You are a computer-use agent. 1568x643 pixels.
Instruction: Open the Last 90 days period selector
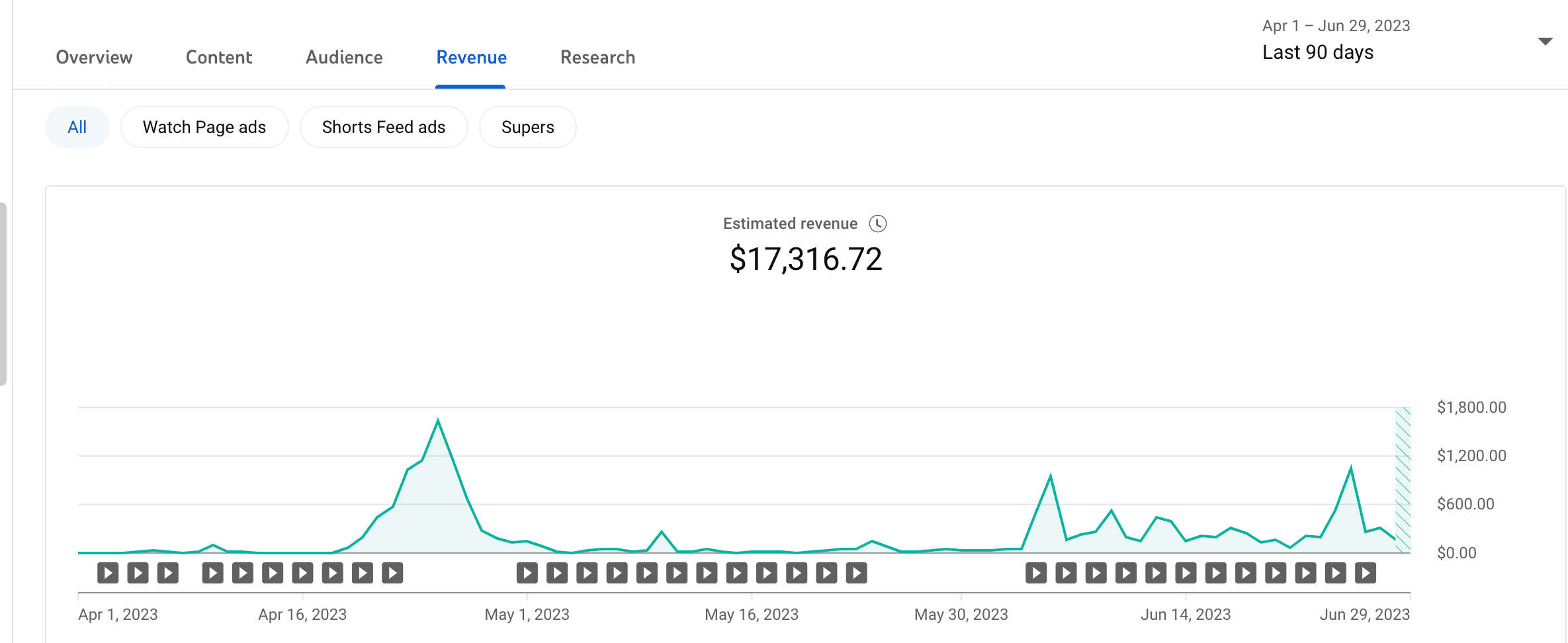(x=1317, y=52)
